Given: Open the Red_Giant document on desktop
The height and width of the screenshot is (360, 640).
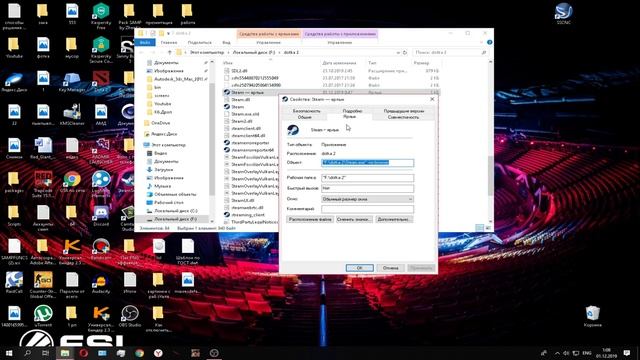Looking at the screenshot, I should [x=43, y=148].
